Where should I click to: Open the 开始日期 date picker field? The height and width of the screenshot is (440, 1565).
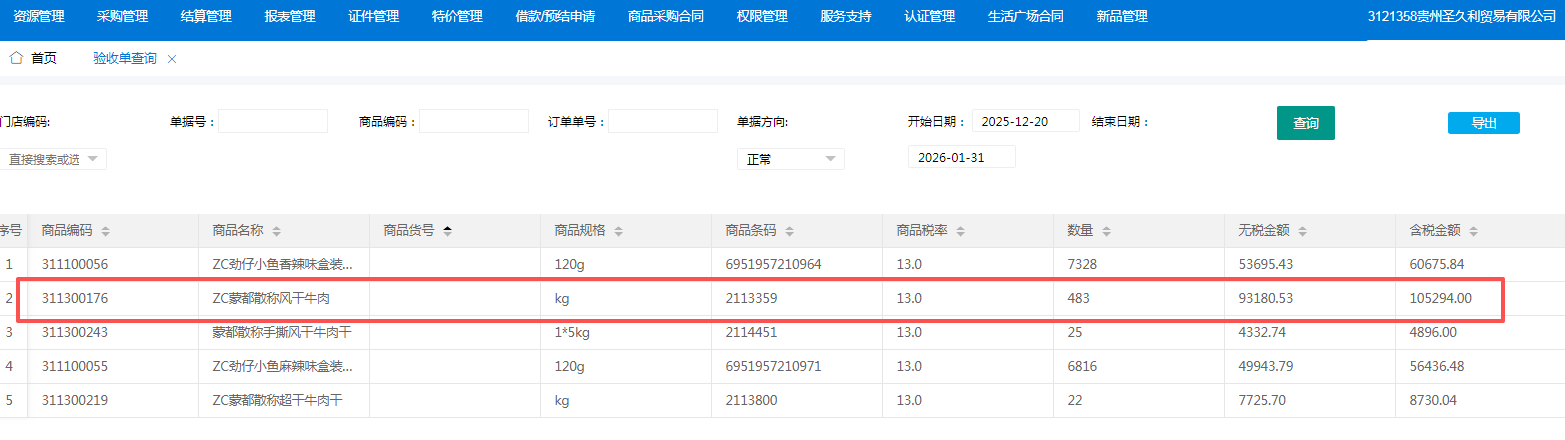pos(1025,121)
